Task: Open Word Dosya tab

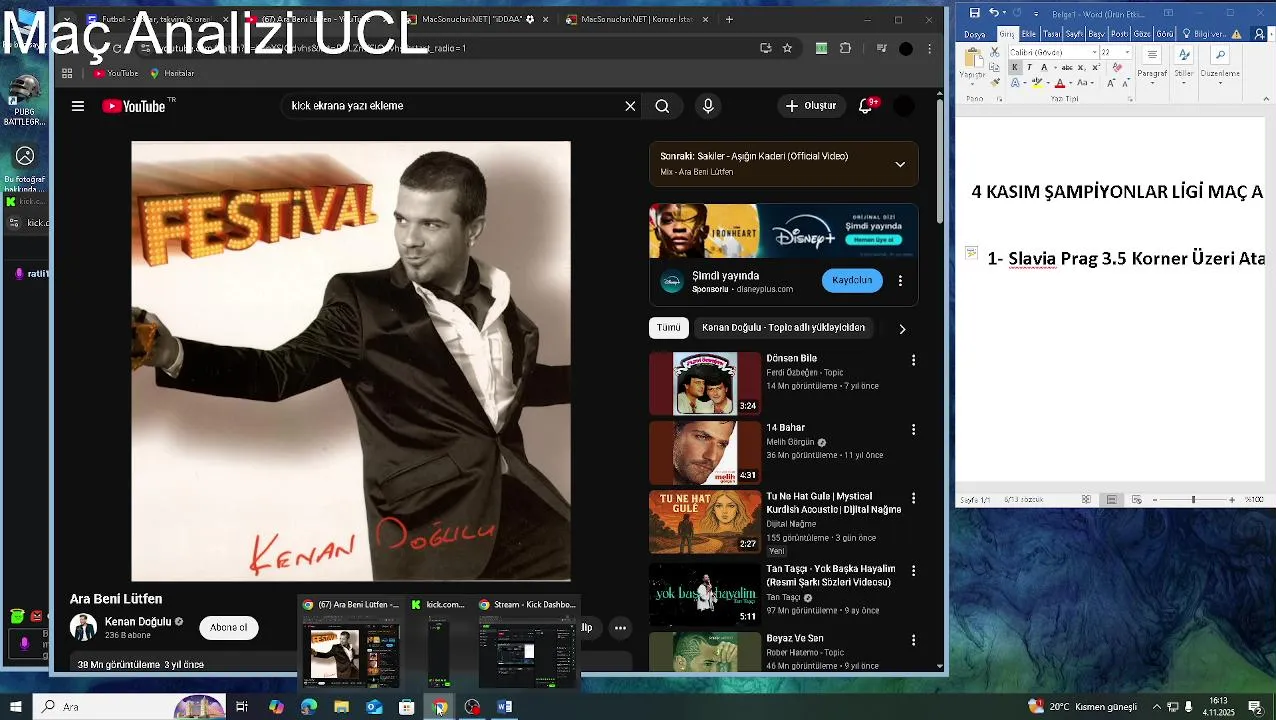Action: 975,34
